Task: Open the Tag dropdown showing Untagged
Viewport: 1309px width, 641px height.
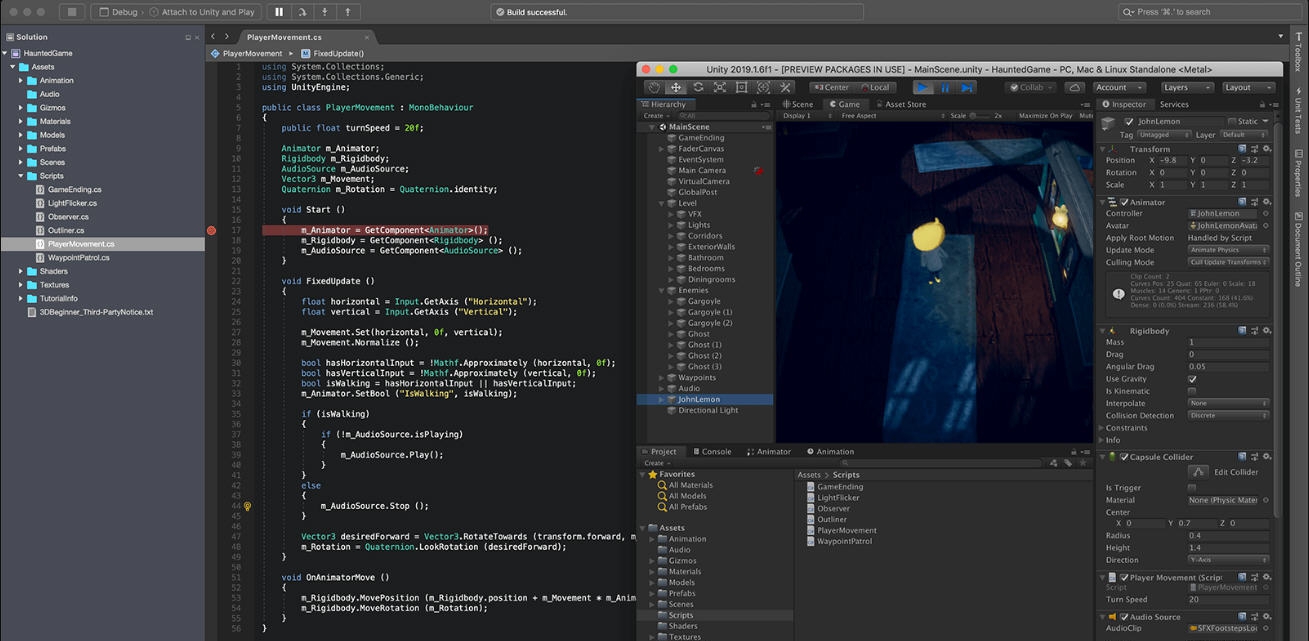Action: [1162, 134]
